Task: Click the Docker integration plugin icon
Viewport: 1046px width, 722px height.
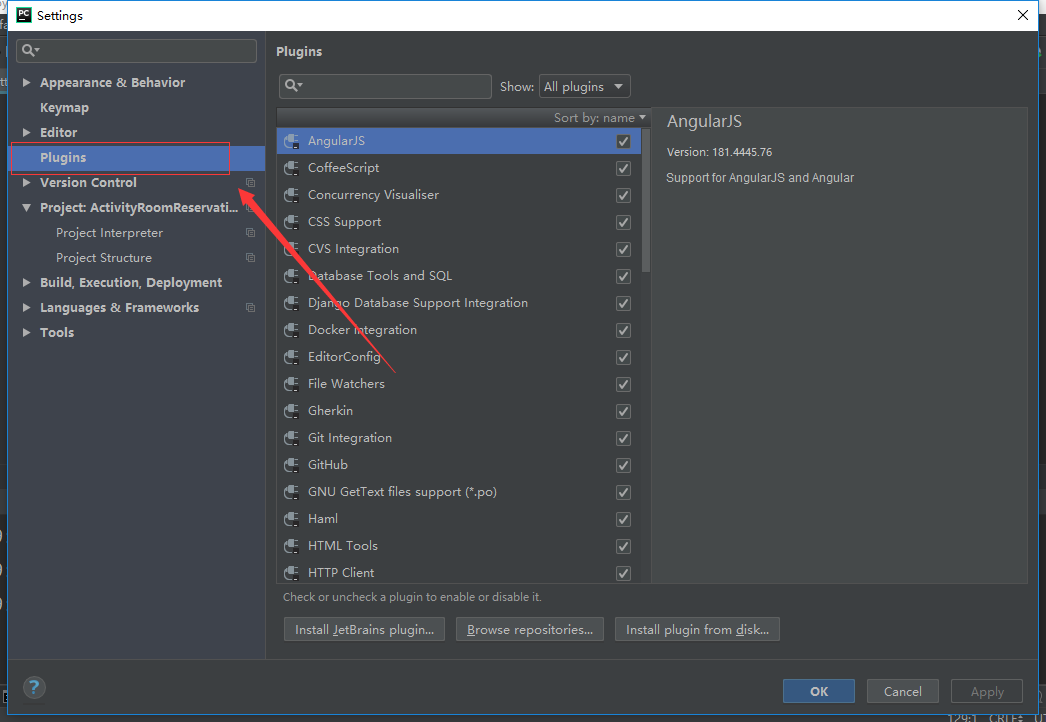Action: point(292,330)
